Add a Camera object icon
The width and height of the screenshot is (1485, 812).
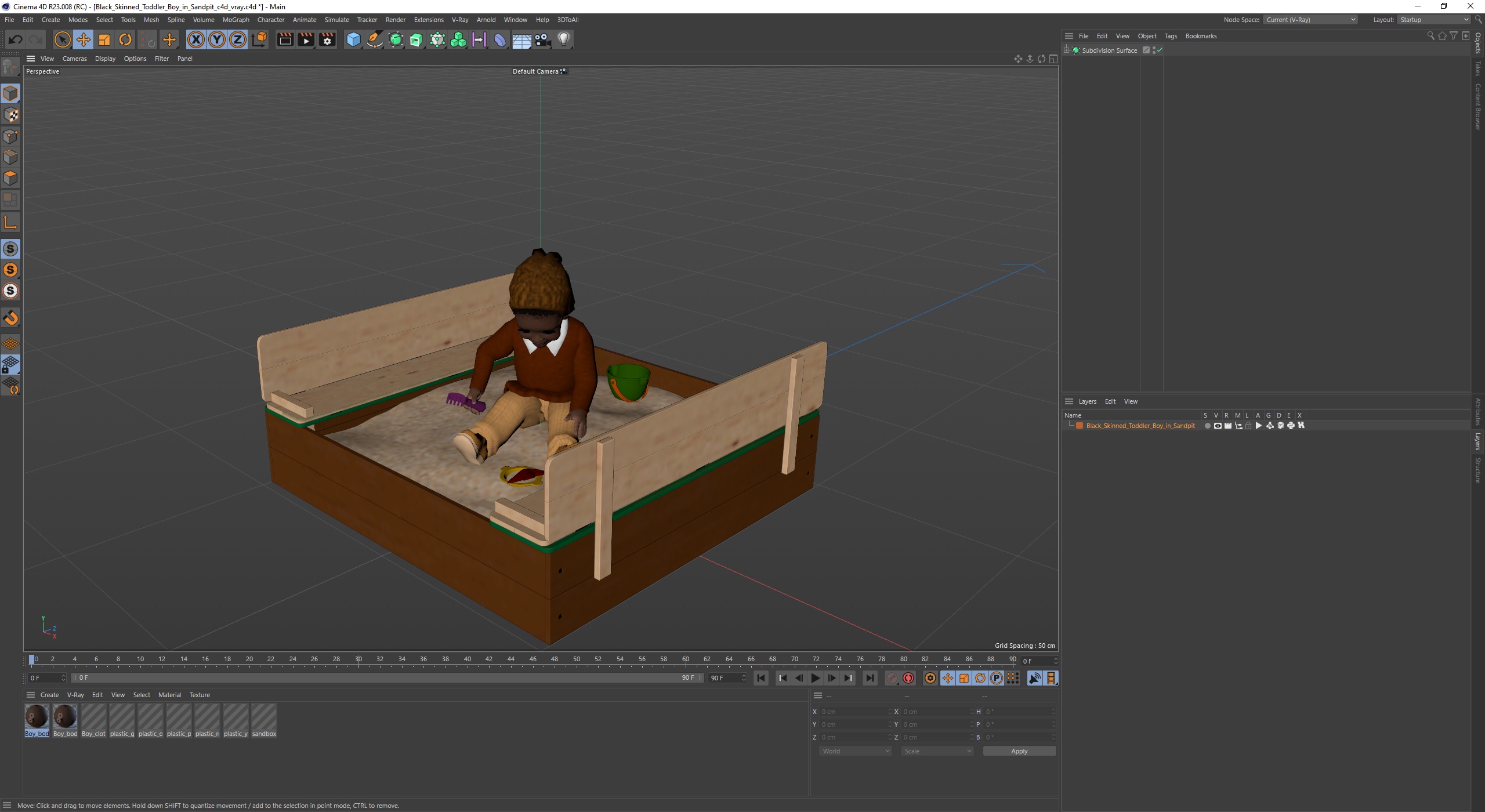click(542, 39)
